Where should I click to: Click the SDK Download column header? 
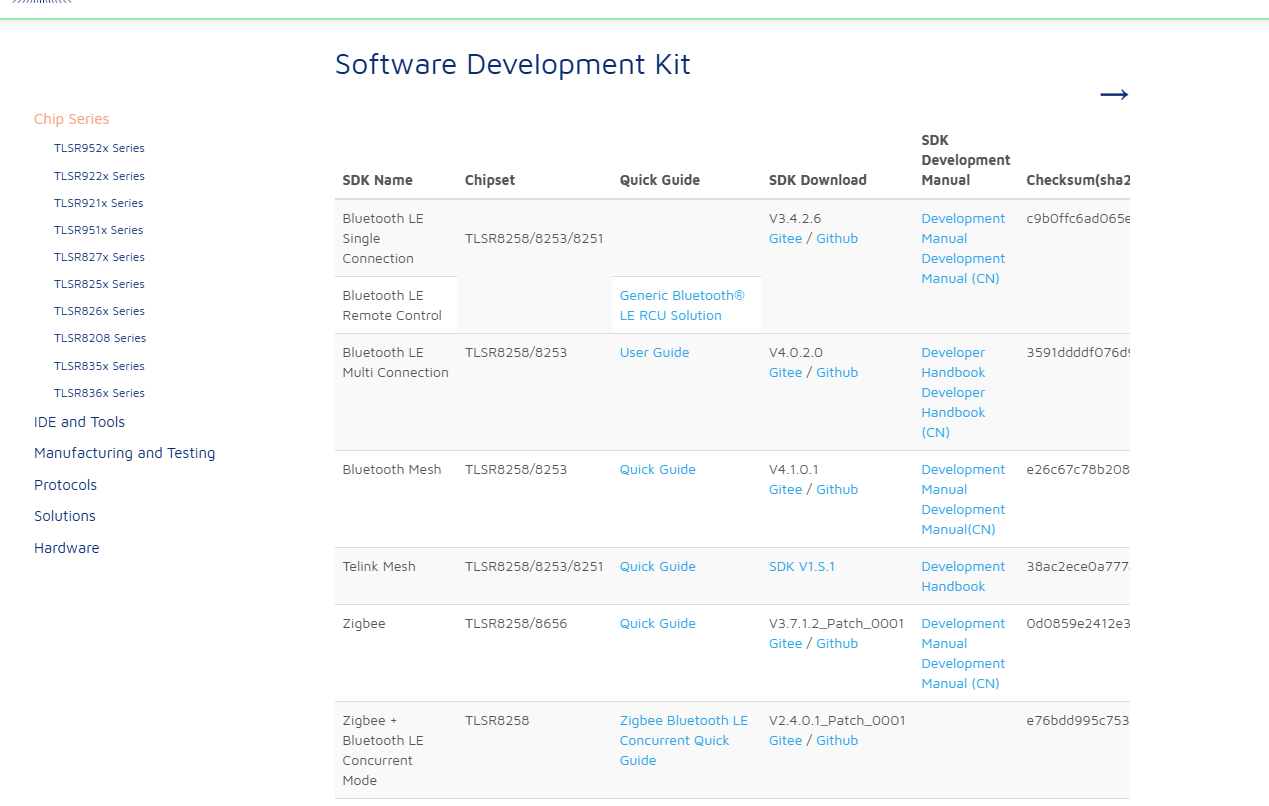pos(818,180)
